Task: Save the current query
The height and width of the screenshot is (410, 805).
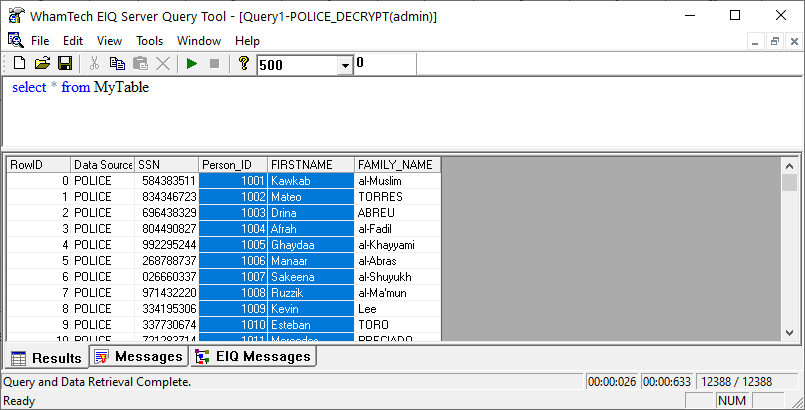Action: [65, 64]
